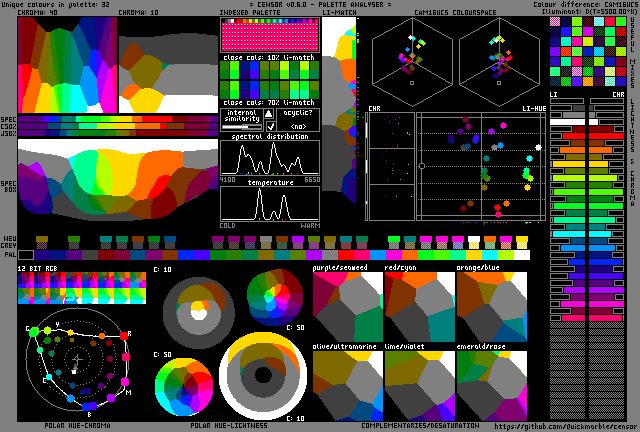Click the internal similarity progress bar

coord(242,127)
